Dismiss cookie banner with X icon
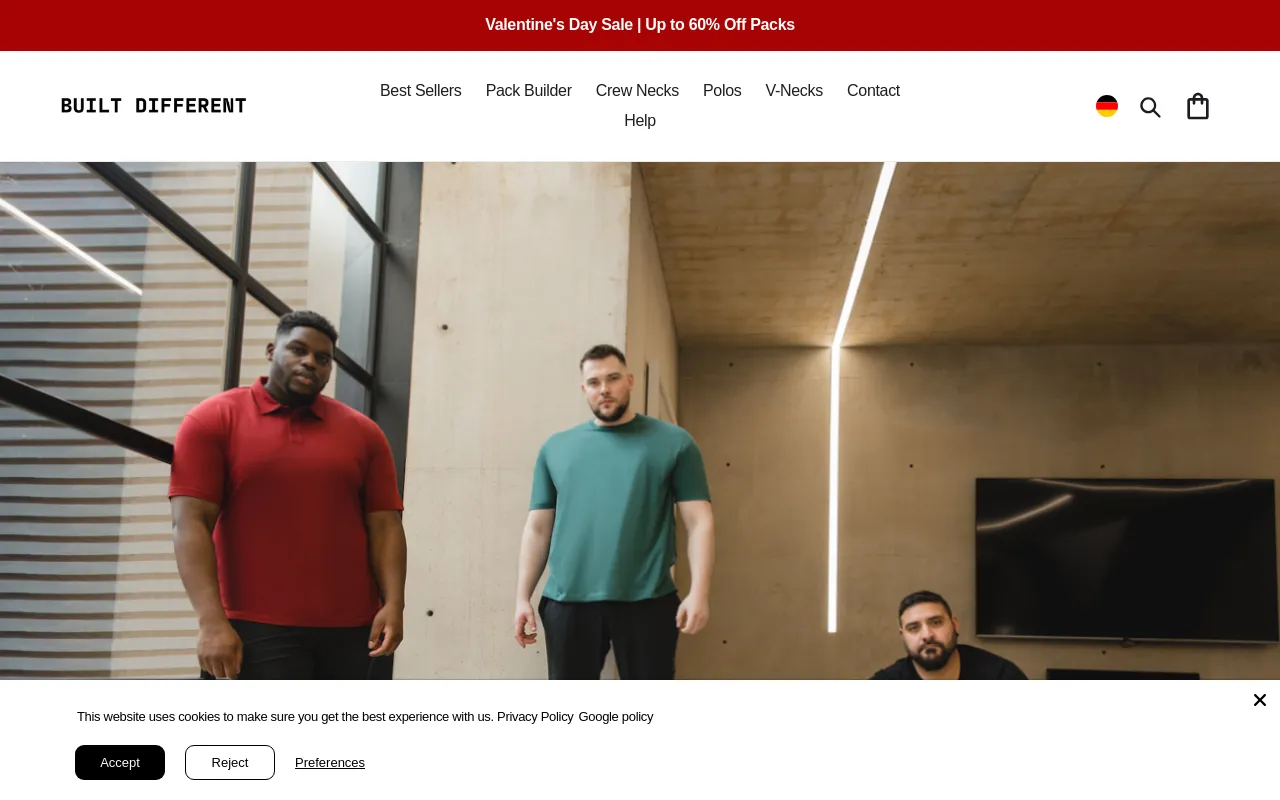The width and height of the screenshot is (1280, 800). (x=1260, y=700)
